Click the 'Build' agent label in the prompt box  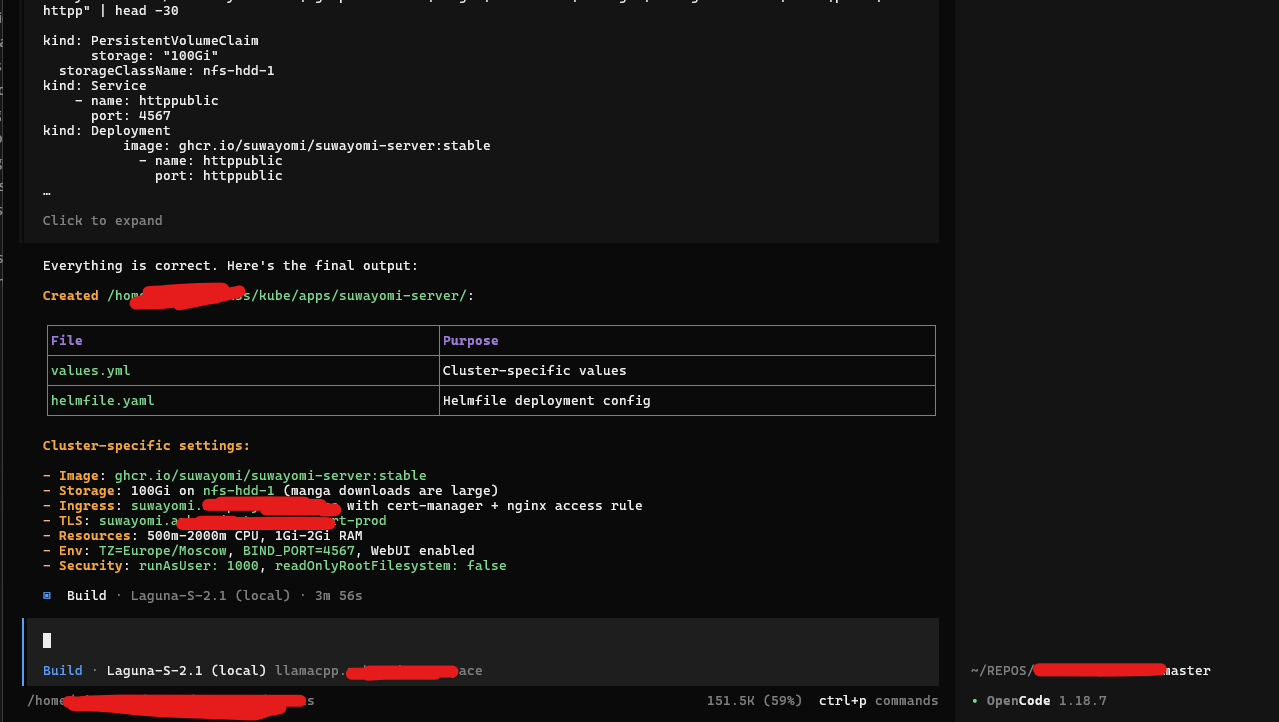pos(63,670)
